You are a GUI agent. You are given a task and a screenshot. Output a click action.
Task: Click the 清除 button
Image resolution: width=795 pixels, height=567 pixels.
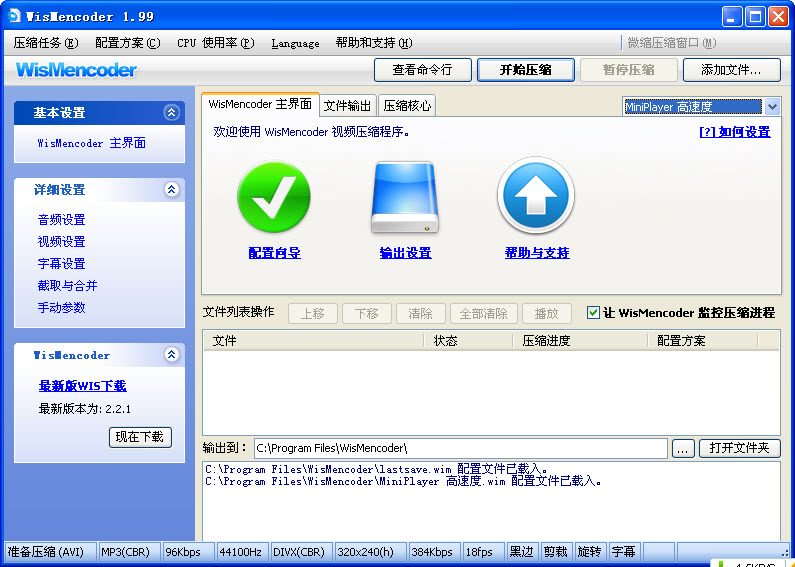pos(420,313)
